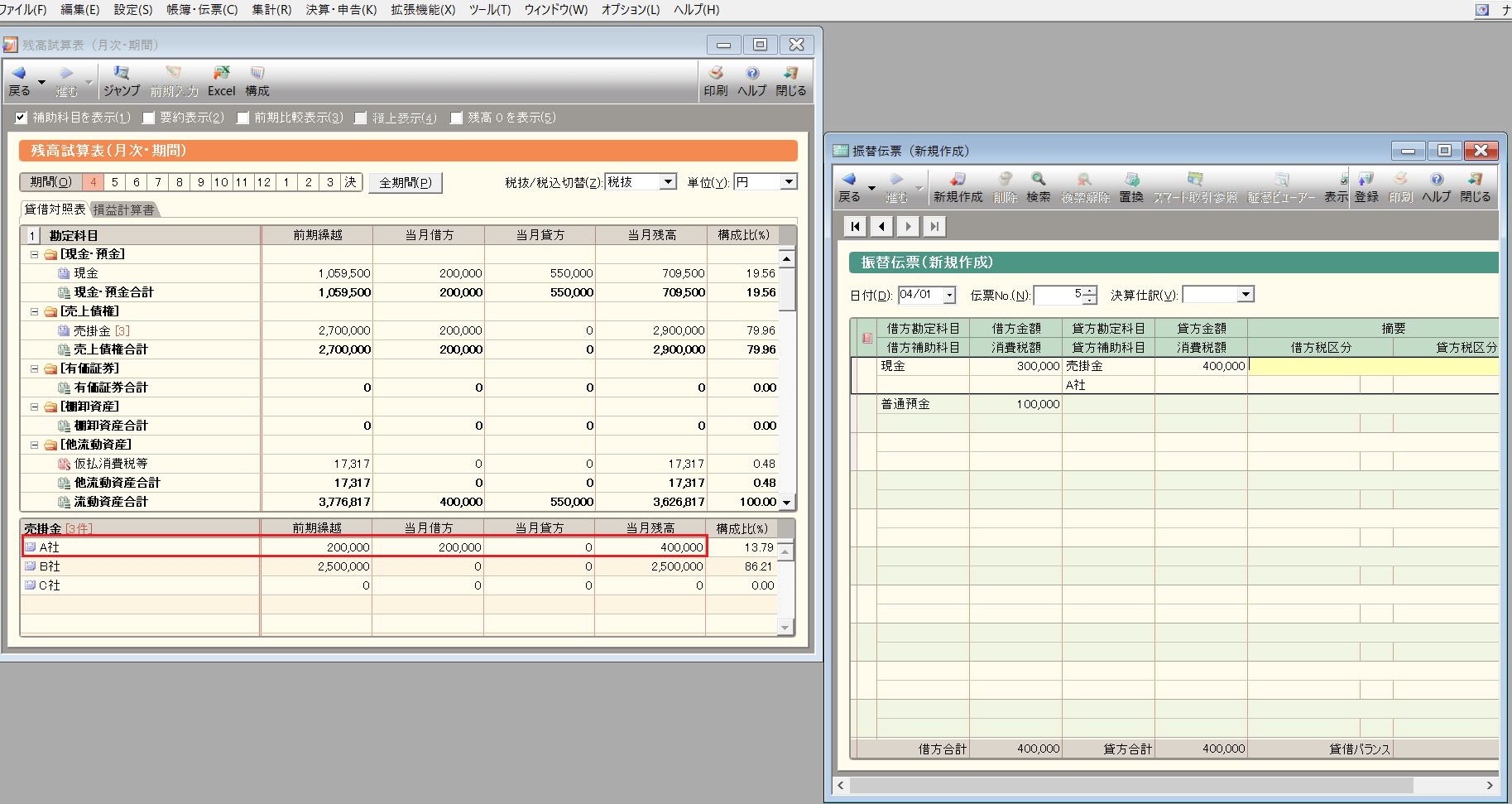Click 登録 register icon in transfer slip toolbar
This screenshot has width=1512, height=804.
click(1366, 187)
